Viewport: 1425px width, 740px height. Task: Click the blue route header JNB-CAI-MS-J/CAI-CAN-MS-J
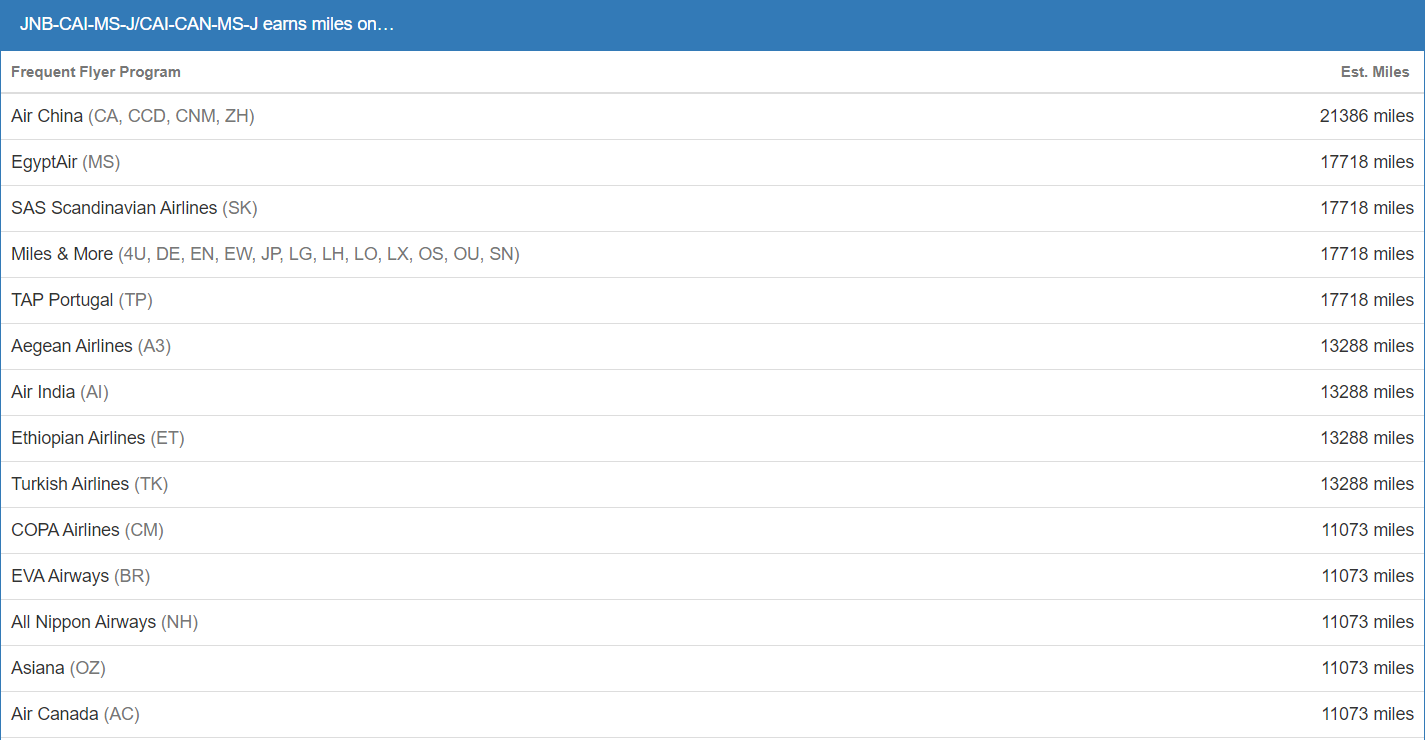tap(207, 24)
